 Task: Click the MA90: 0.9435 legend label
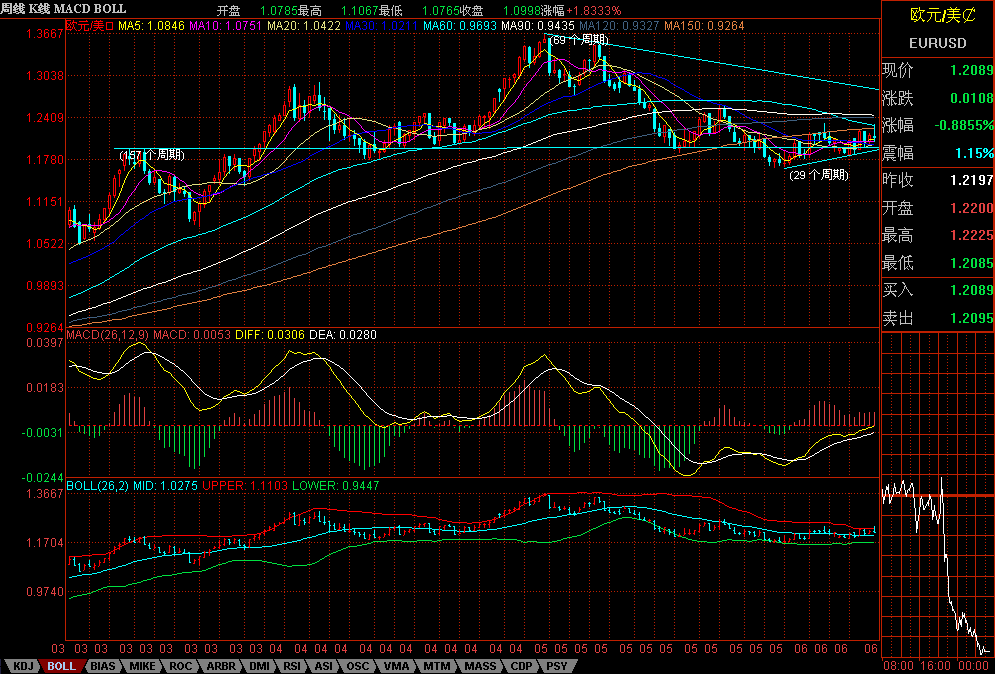[x=537, y=26]
